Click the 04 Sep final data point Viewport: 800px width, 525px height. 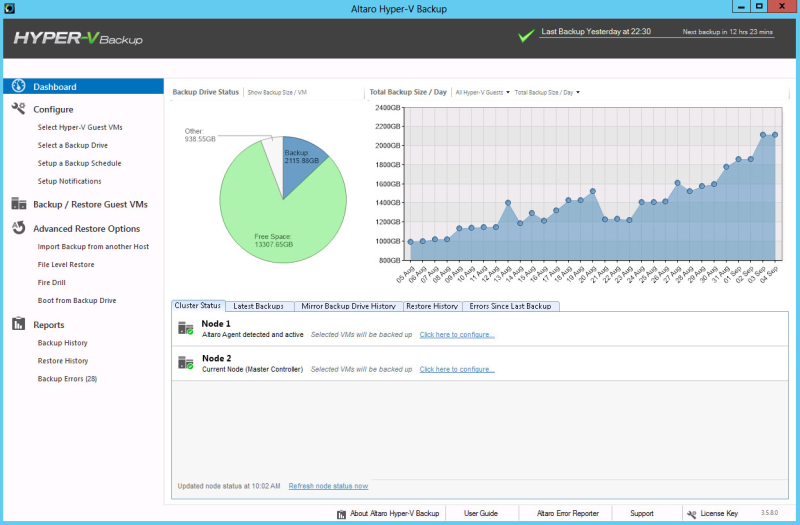[775, 135]
